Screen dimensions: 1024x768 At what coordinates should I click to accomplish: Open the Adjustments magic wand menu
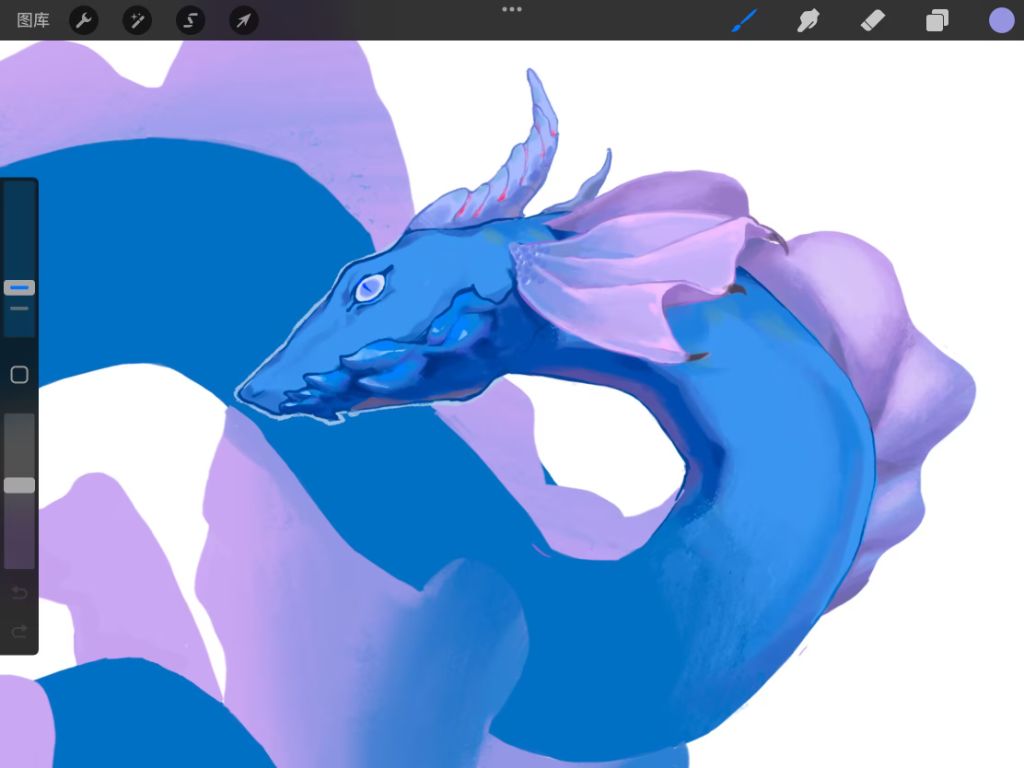tap(137, 21)
